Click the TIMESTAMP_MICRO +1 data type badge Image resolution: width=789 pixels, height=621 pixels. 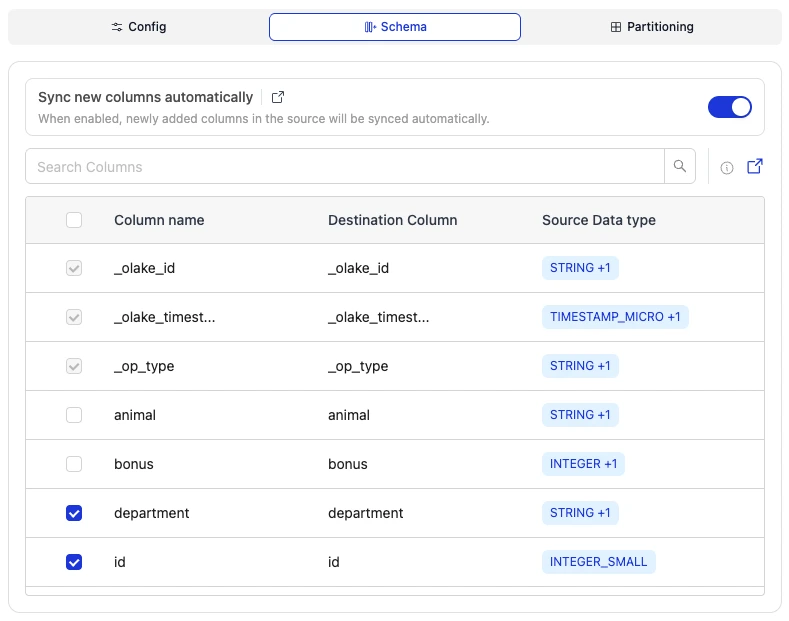pyautogui.click(x=615, y=317)
